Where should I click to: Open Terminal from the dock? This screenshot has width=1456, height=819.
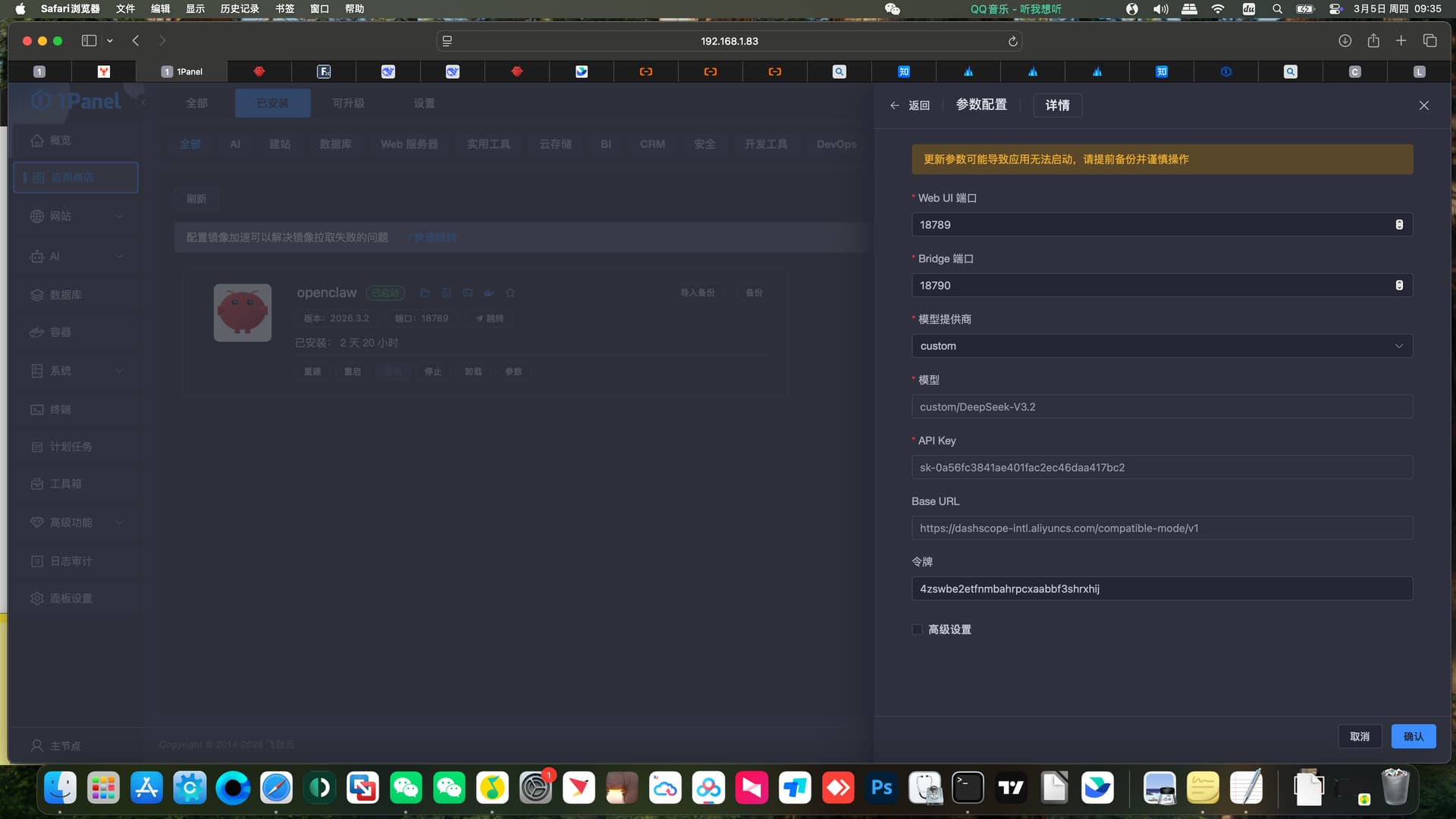(968, 788)
